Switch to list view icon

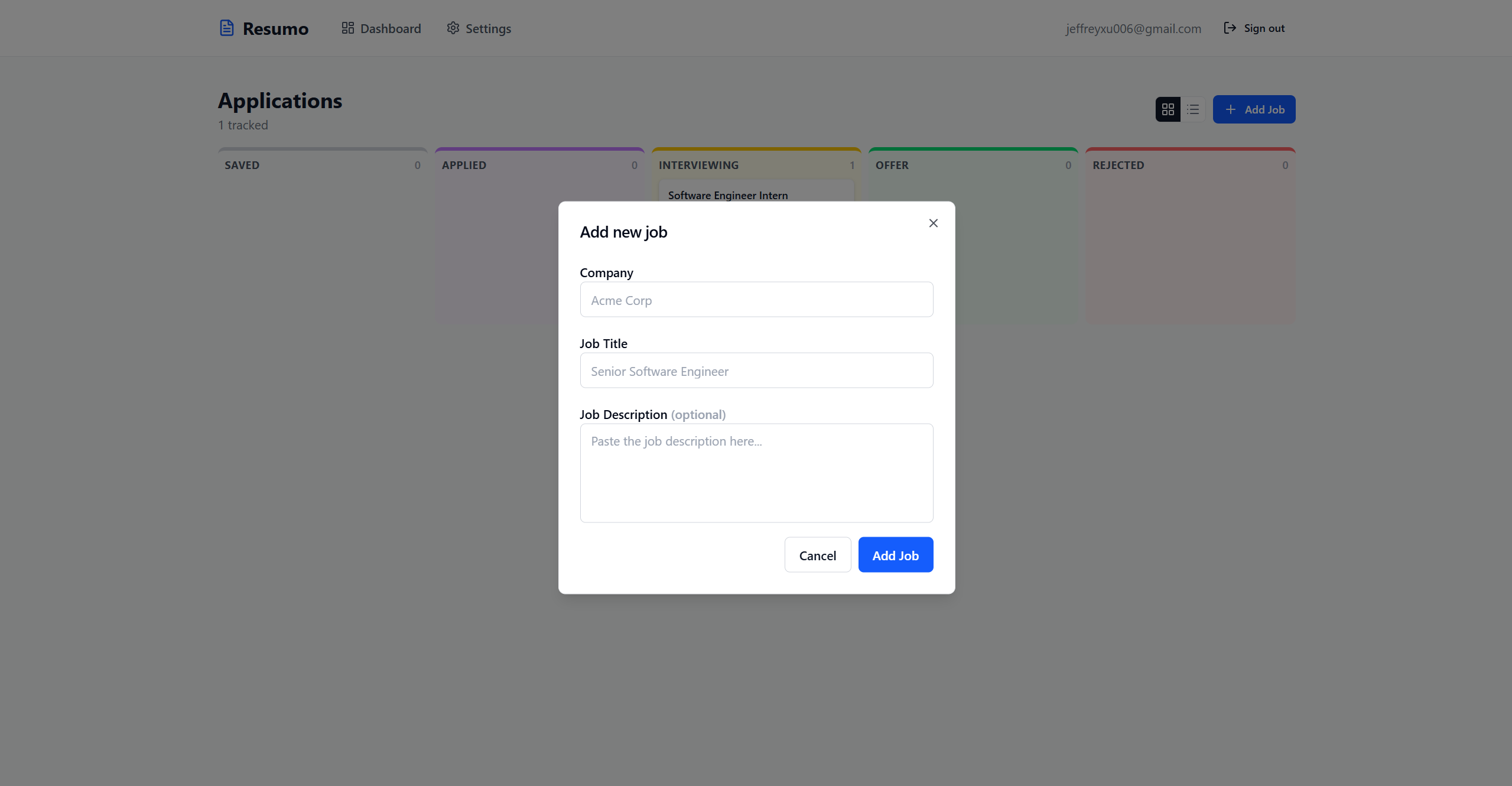click(1193, 109)
